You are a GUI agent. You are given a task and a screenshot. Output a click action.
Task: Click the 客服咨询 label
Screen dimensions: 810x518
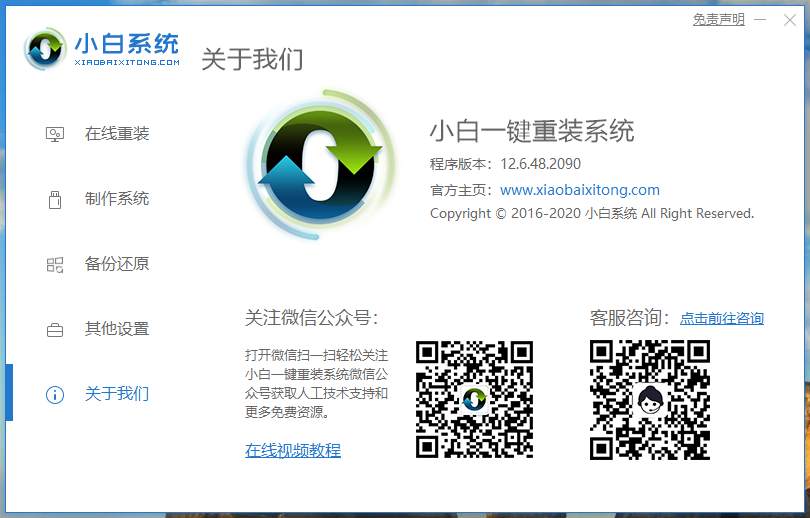click(630, 318)
